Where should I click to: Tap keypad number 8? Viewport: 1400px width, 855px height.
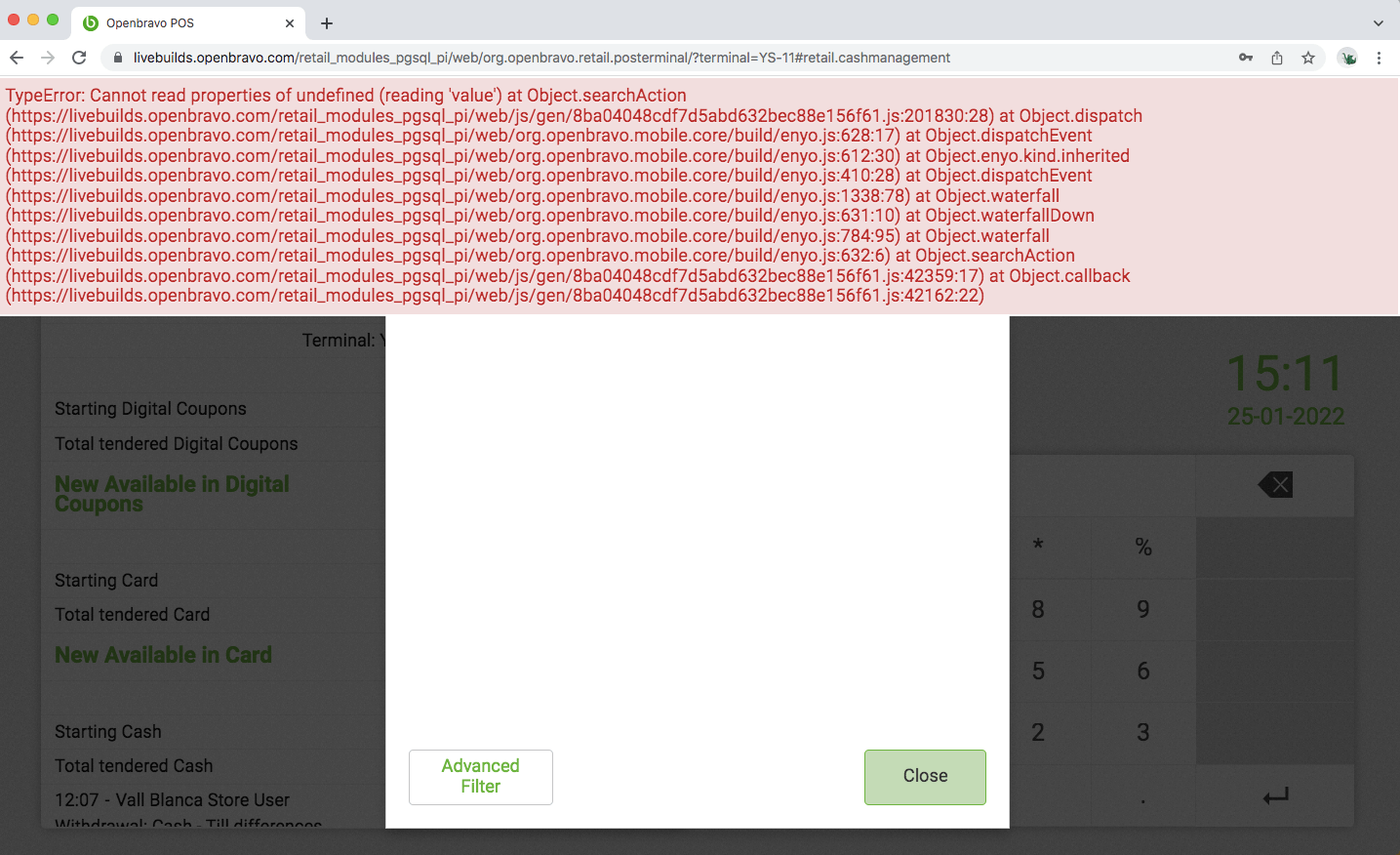1038,610
